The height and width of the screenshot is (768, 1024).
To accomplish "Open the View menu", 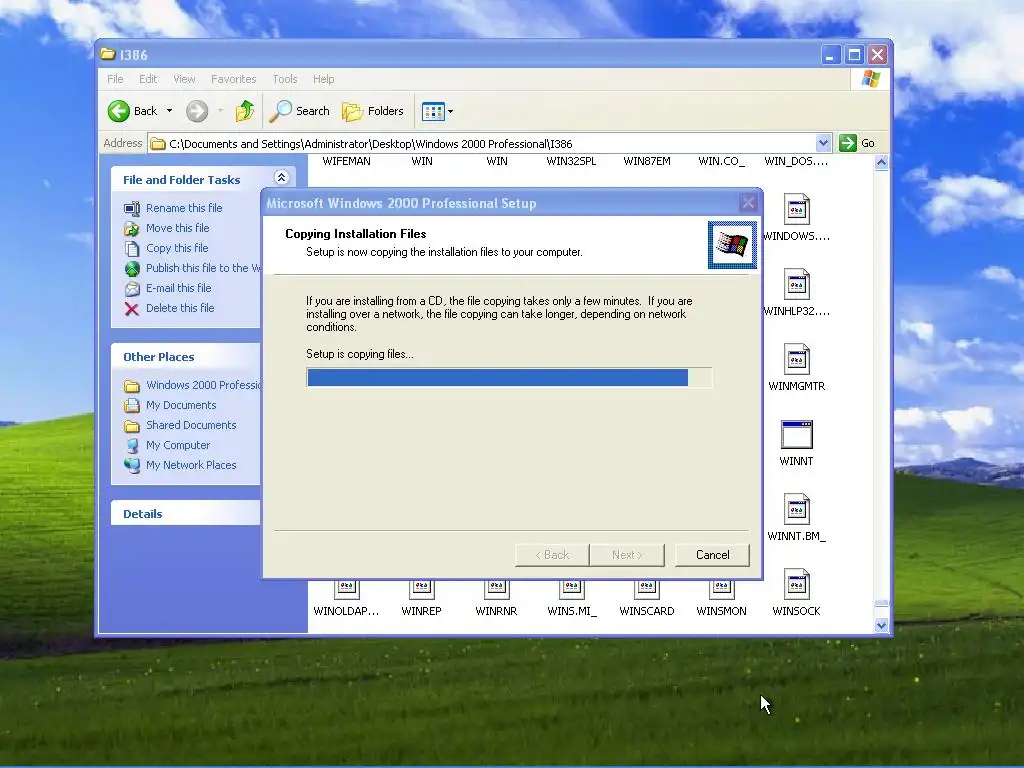I will (x=184, y=79).
